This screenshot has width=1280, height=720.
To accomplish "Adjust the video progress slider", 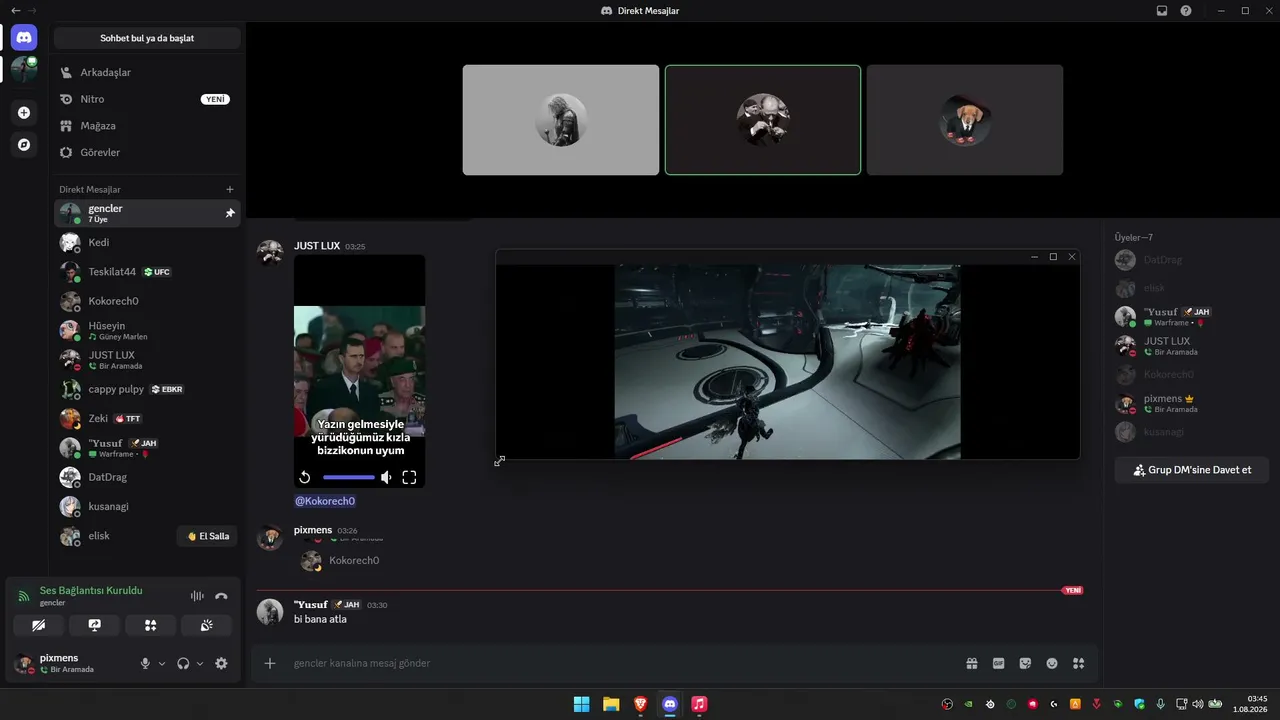I will [x=348, y=478].
